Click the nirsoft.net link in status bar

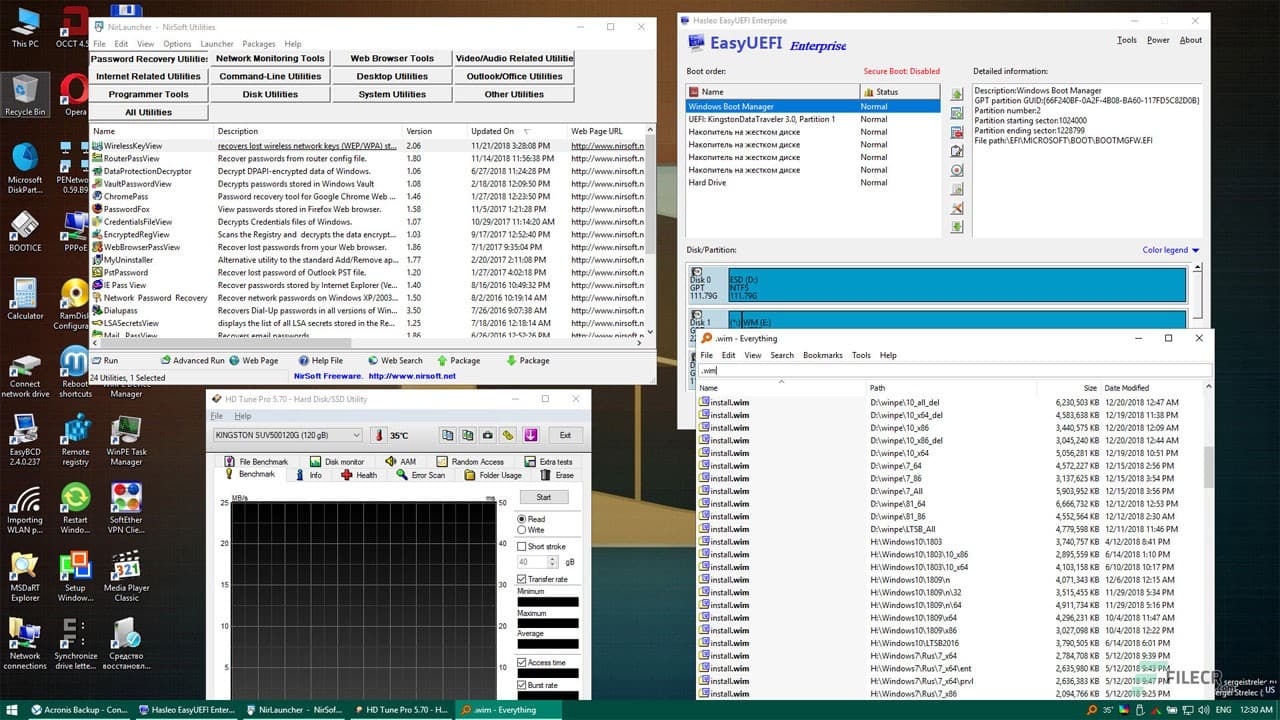click(411, 376)
